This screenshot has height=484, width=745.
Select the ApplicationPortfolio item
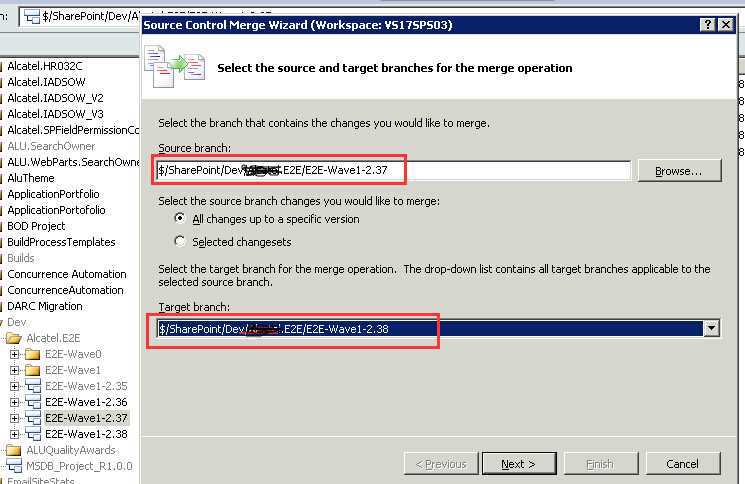(53, 194)
